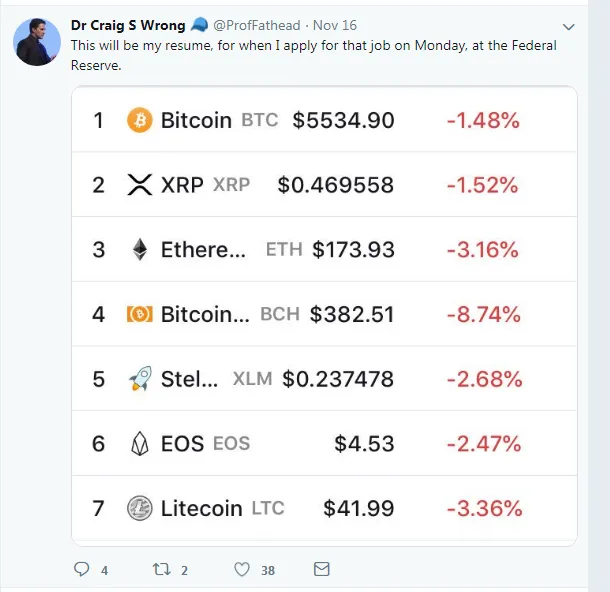Viewport: 610px width, 592px height.
Task: Like the tweet with the heart icon
Action: click(242, 569)
